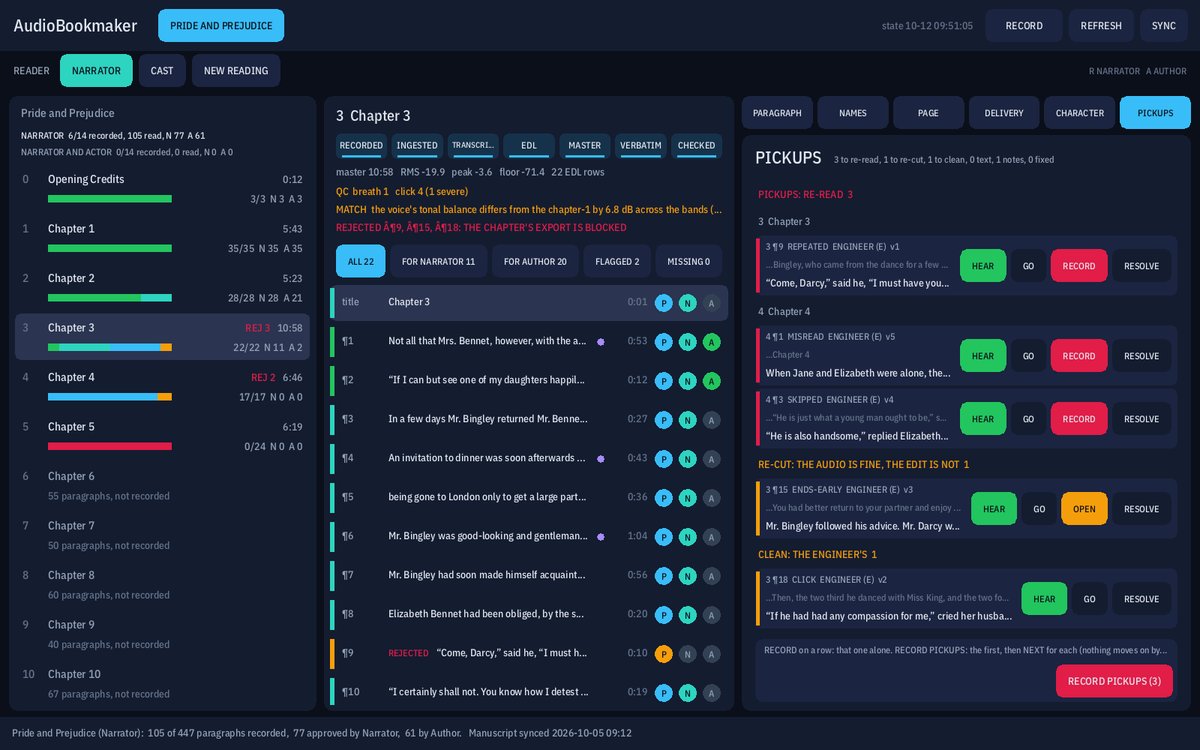Viewport: 1200px width, 750px height.
Task: Select Chapter 7 in the chapter list
Action: click(163, 535)
